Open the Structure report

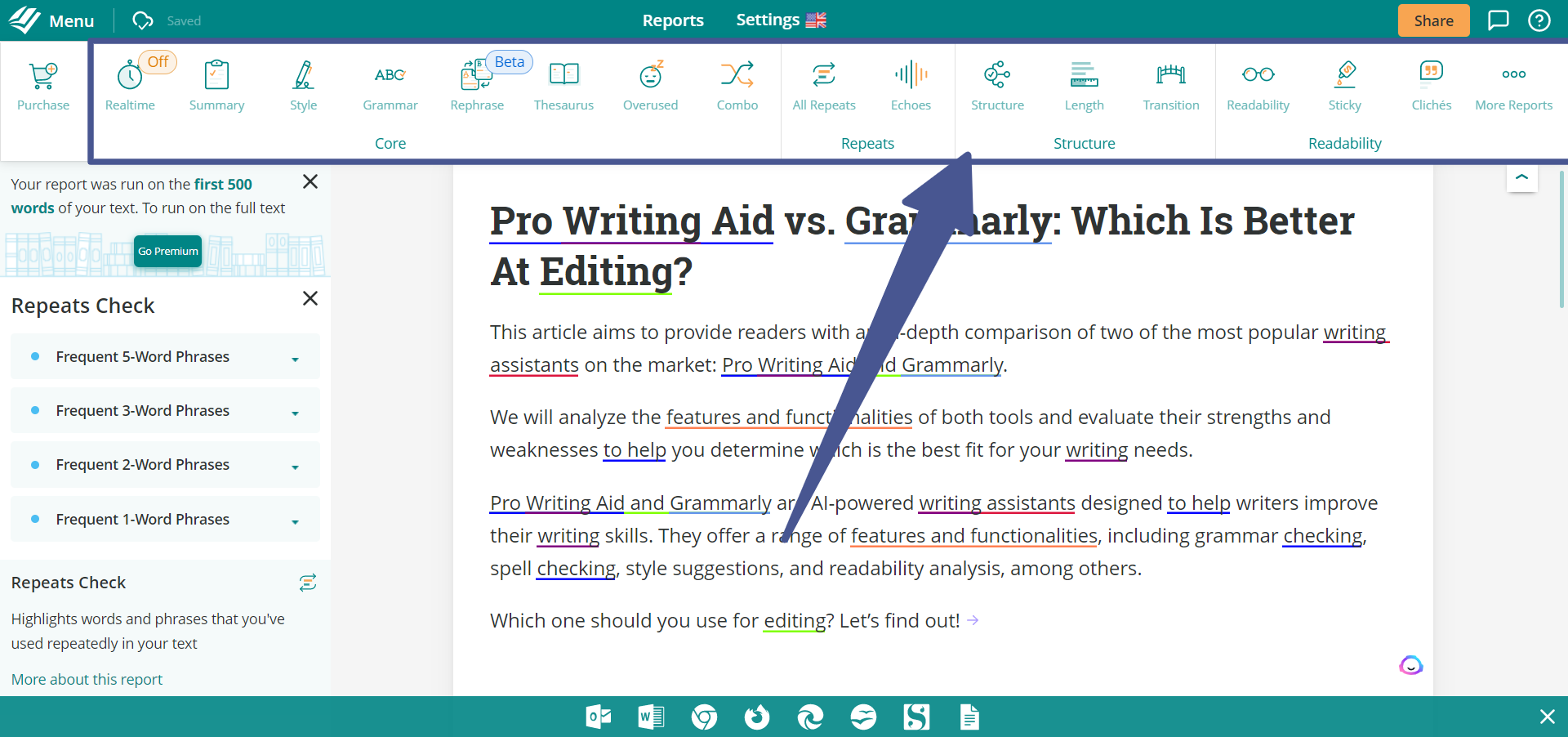coord(997,85)
